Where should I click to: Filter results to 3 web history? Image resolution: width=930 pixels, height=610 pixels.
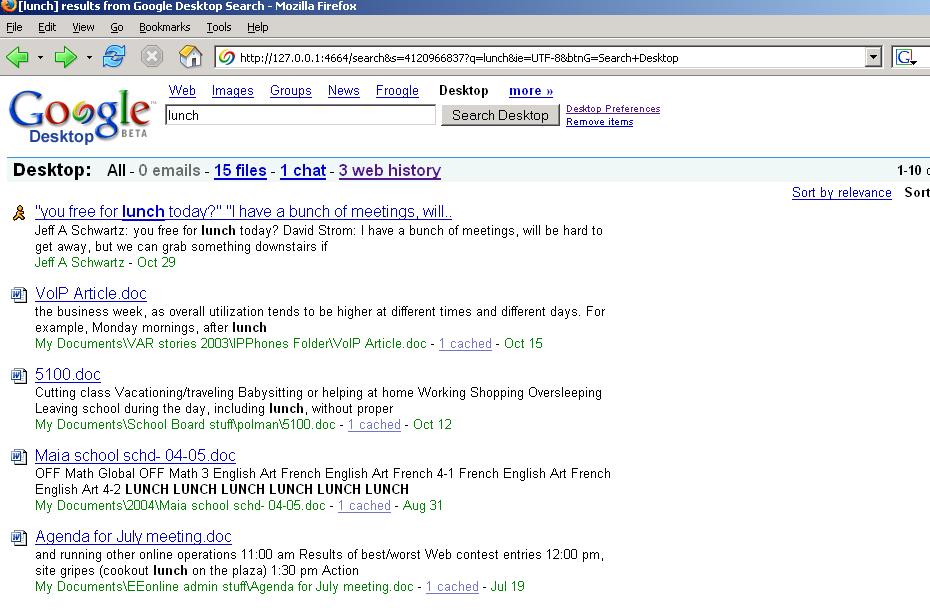coord(390,171)
